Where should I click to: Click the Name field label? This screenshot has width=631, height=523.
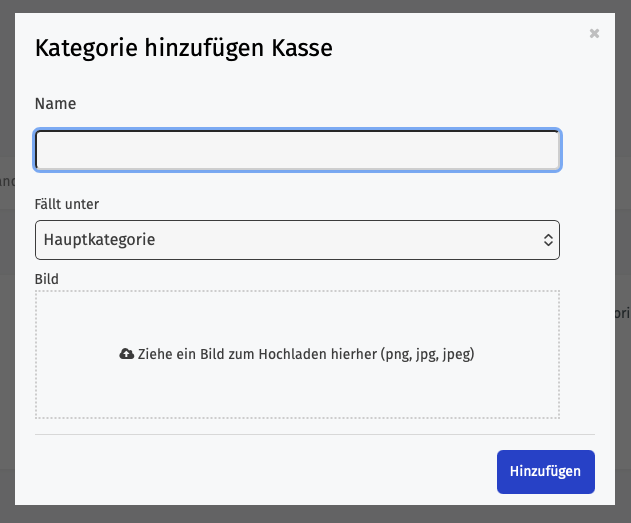pyautogui.click(x=56, y=104)
